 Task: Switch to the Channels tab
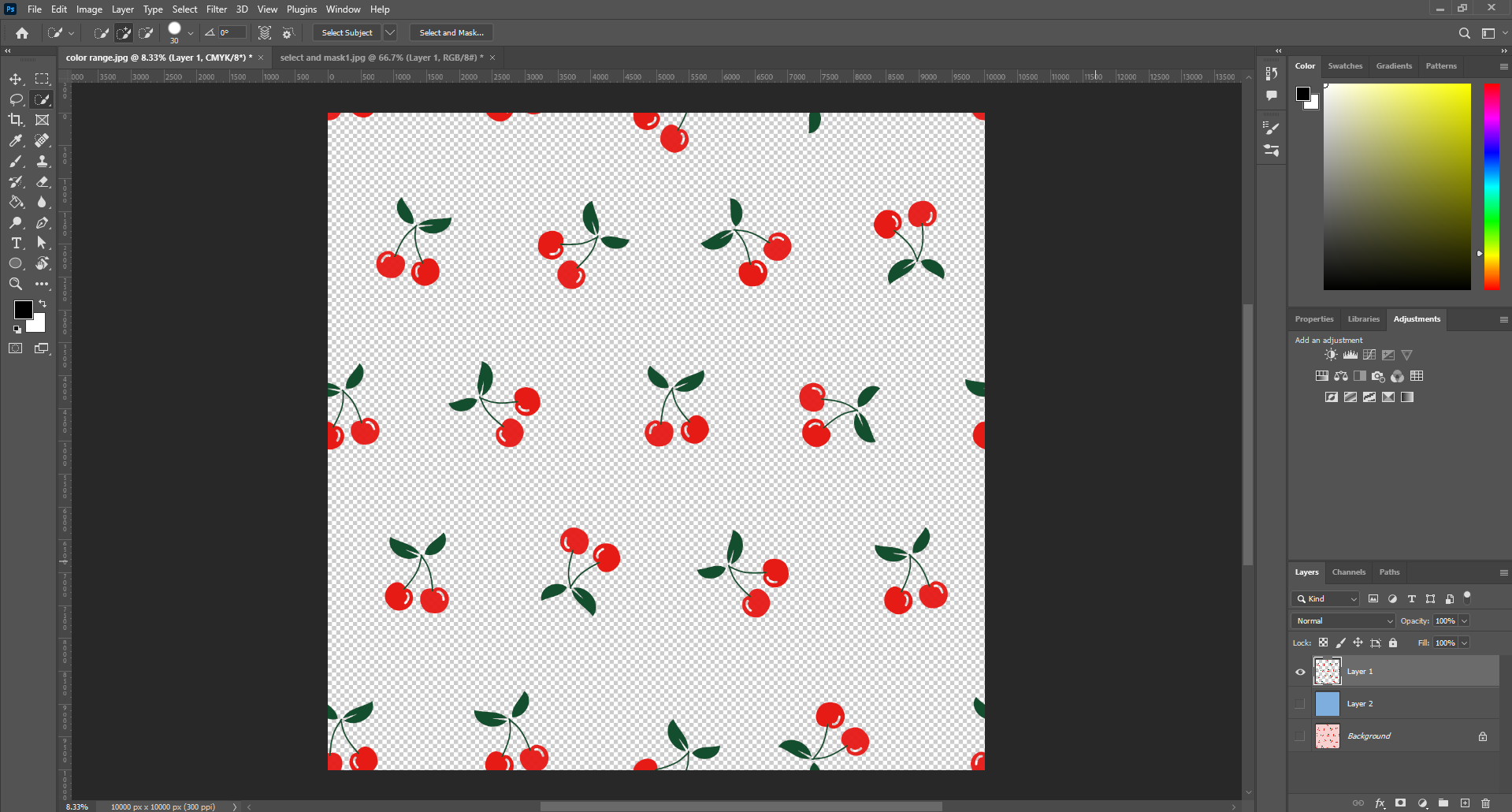pyautogui.click(x=1348, y=572)
